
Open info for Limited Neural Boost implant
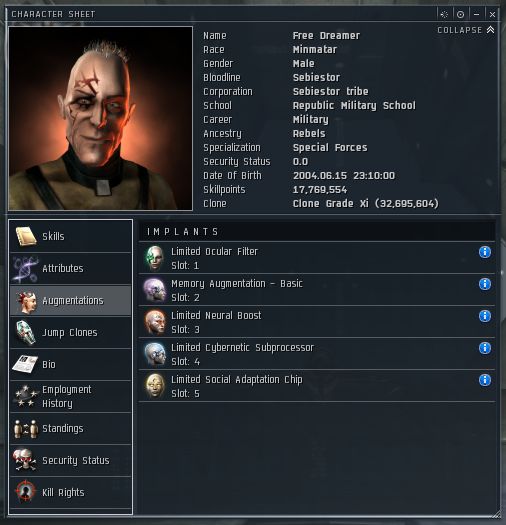point(485,316)
